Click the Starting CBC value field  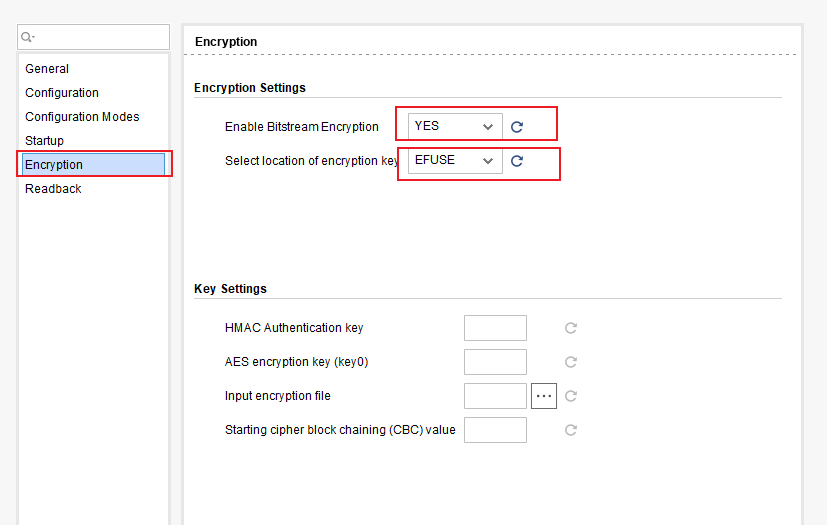(x=495, y=430)
